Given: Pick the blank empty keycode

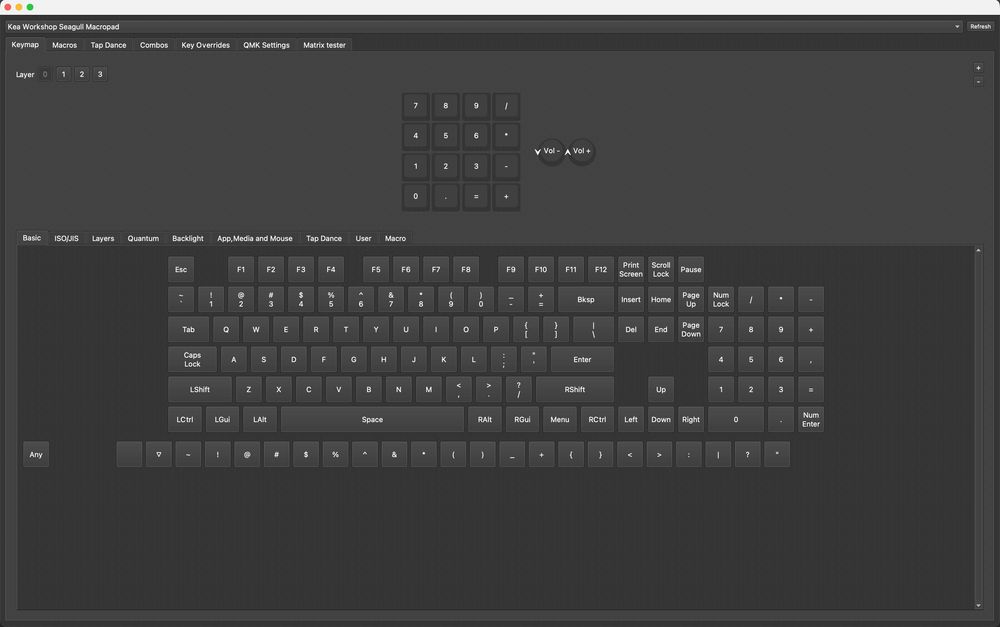Looking at the screenshot, I should [x=129, y=455].
